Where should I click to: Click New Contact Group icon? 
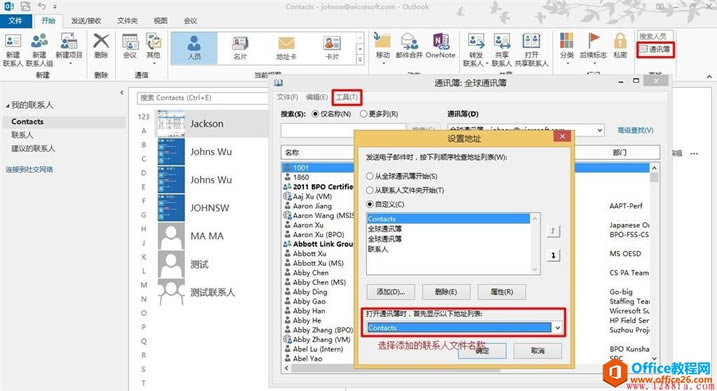(39, 42)
